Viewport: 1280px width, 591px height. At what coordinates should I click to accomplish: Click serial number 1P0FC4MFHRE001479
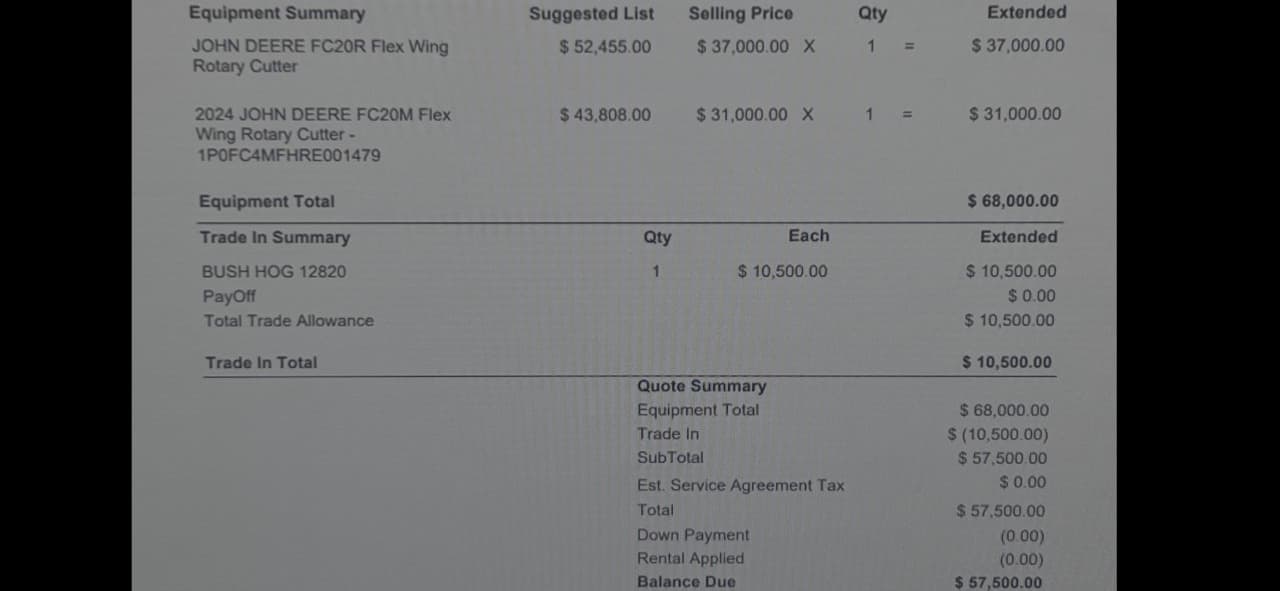click(x=288, y=155)
